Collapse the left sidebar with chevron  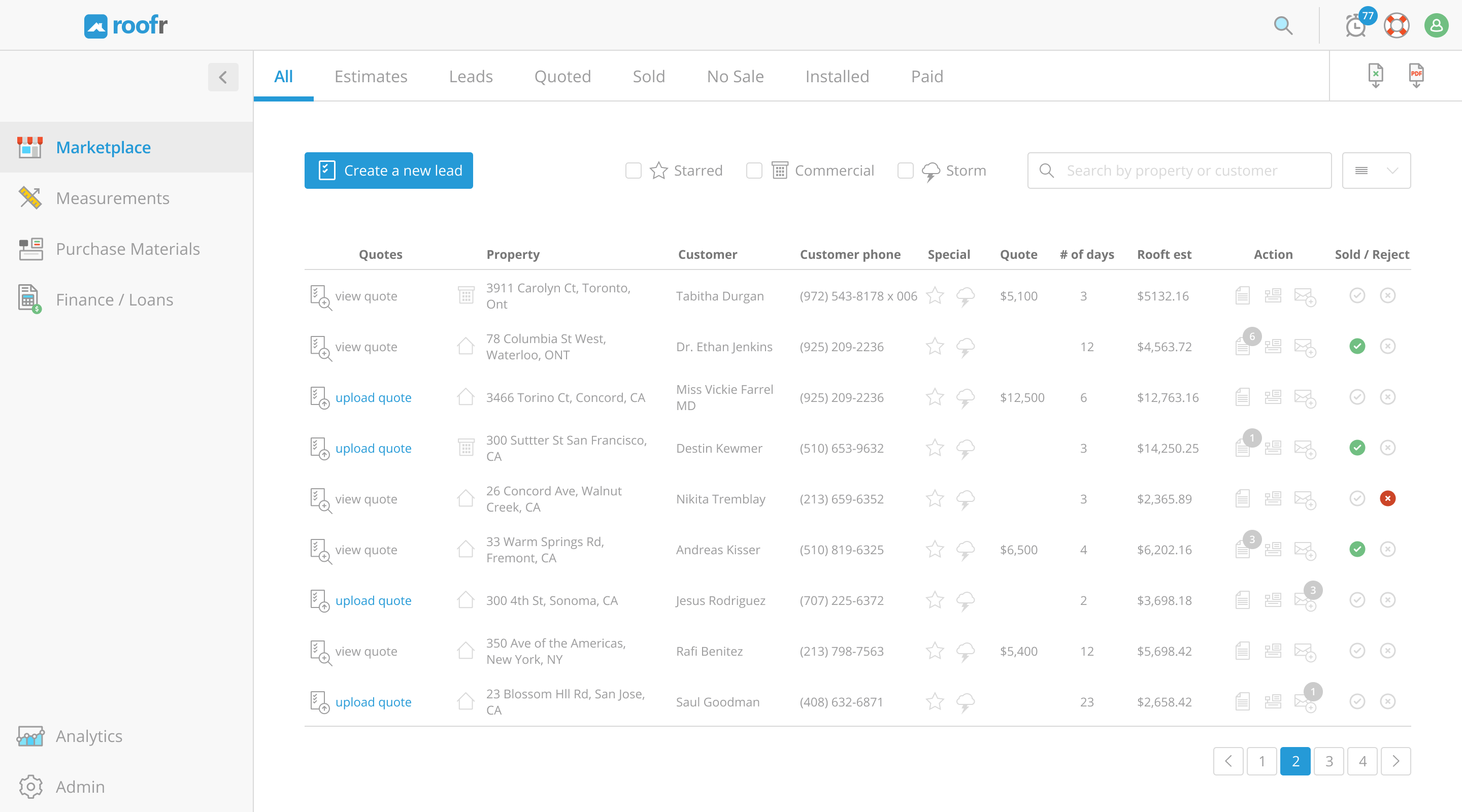tap(223, 77)
